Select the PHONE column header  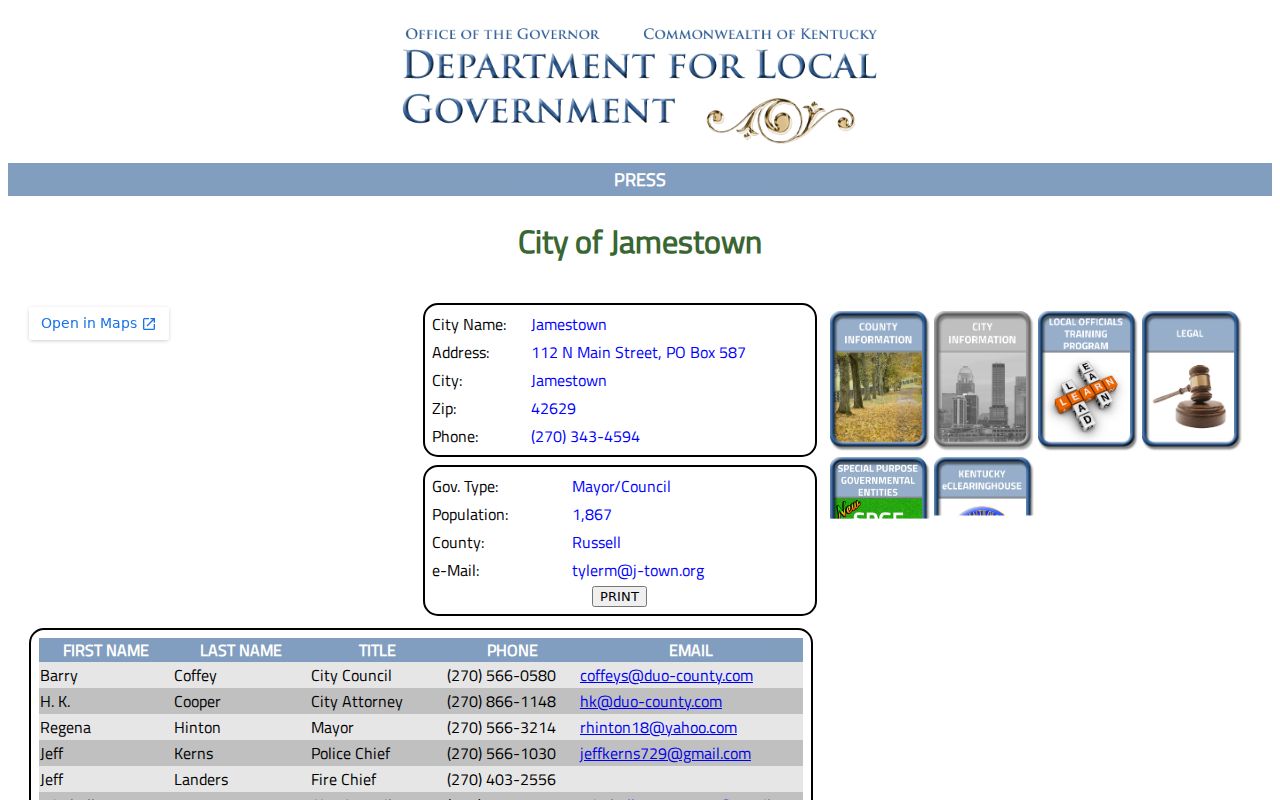512,650
